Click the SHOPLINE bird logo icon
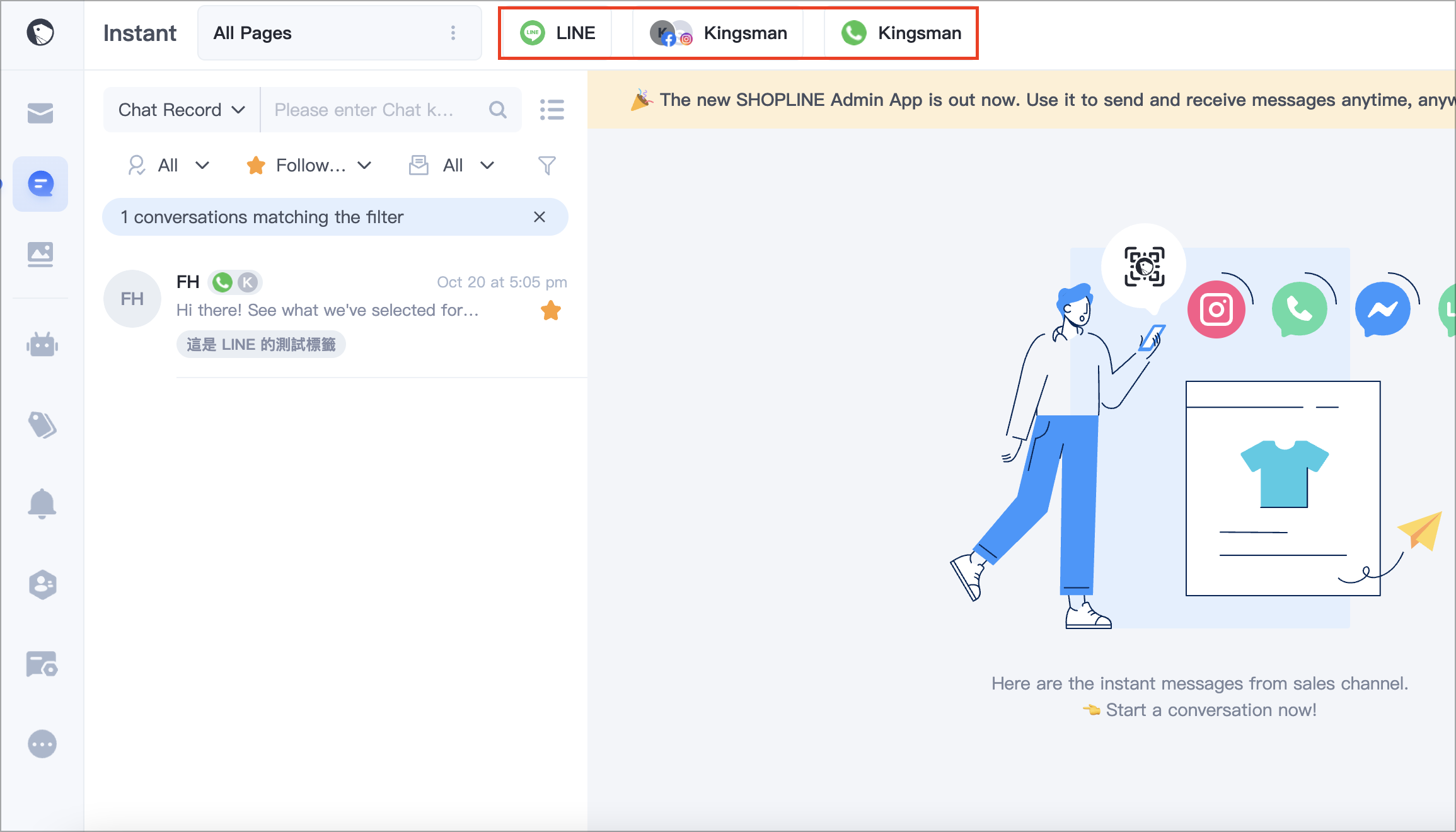The image size is (1456, 832). (40, 33)
